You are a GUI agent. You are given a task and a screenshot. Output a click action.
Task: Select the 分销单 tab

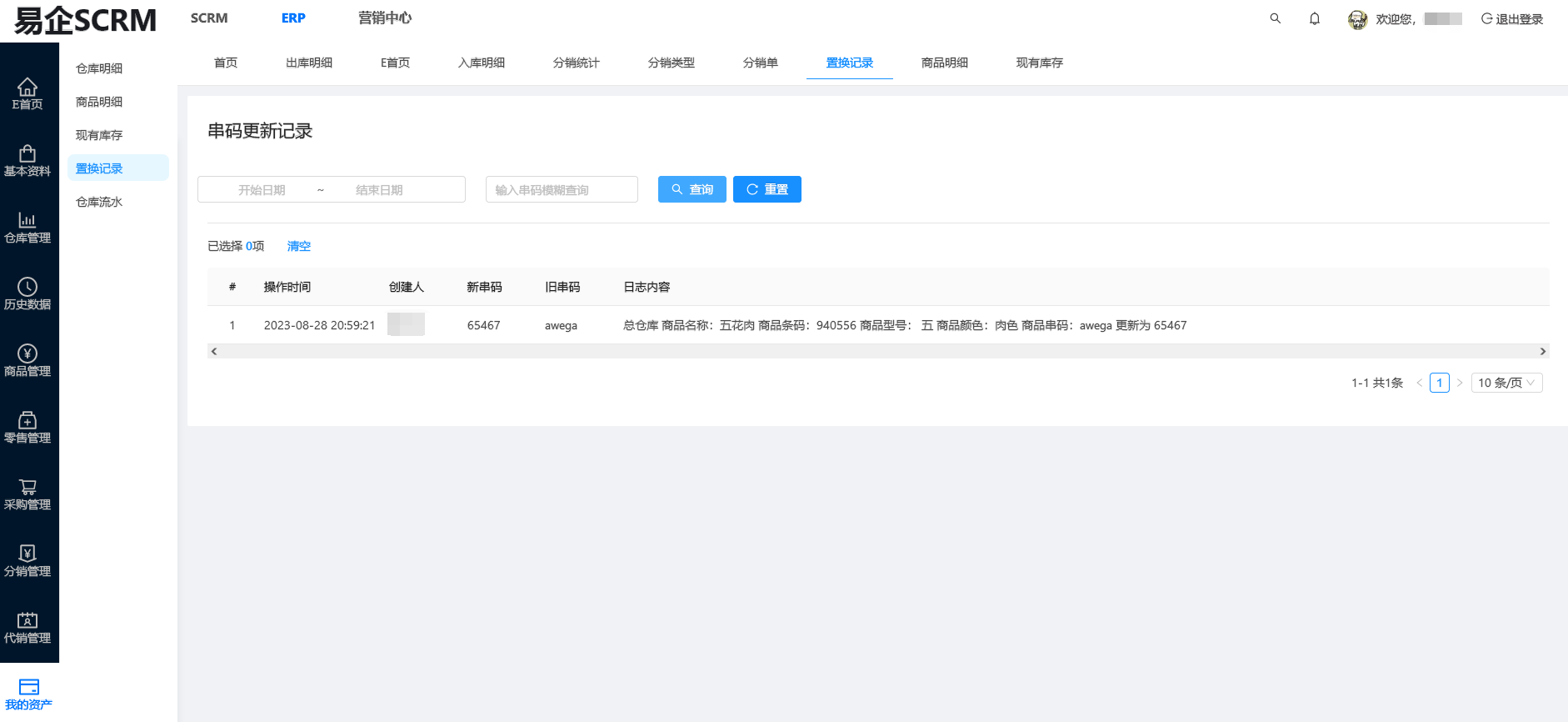point(761,63)
